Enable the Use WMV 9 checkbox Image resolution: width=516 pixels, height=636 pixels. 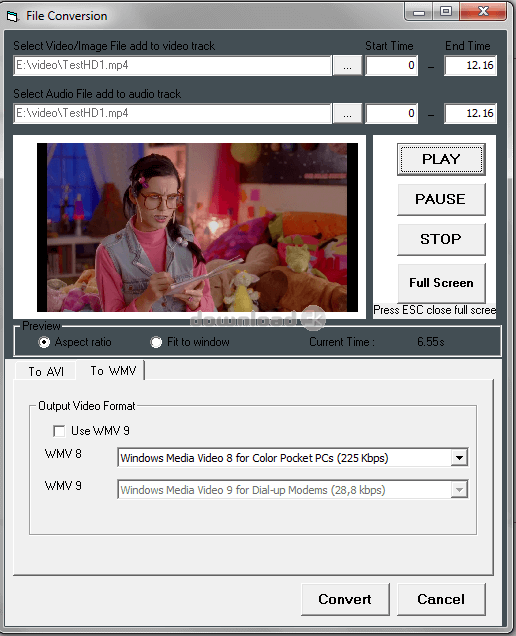(x=59, y=431)
